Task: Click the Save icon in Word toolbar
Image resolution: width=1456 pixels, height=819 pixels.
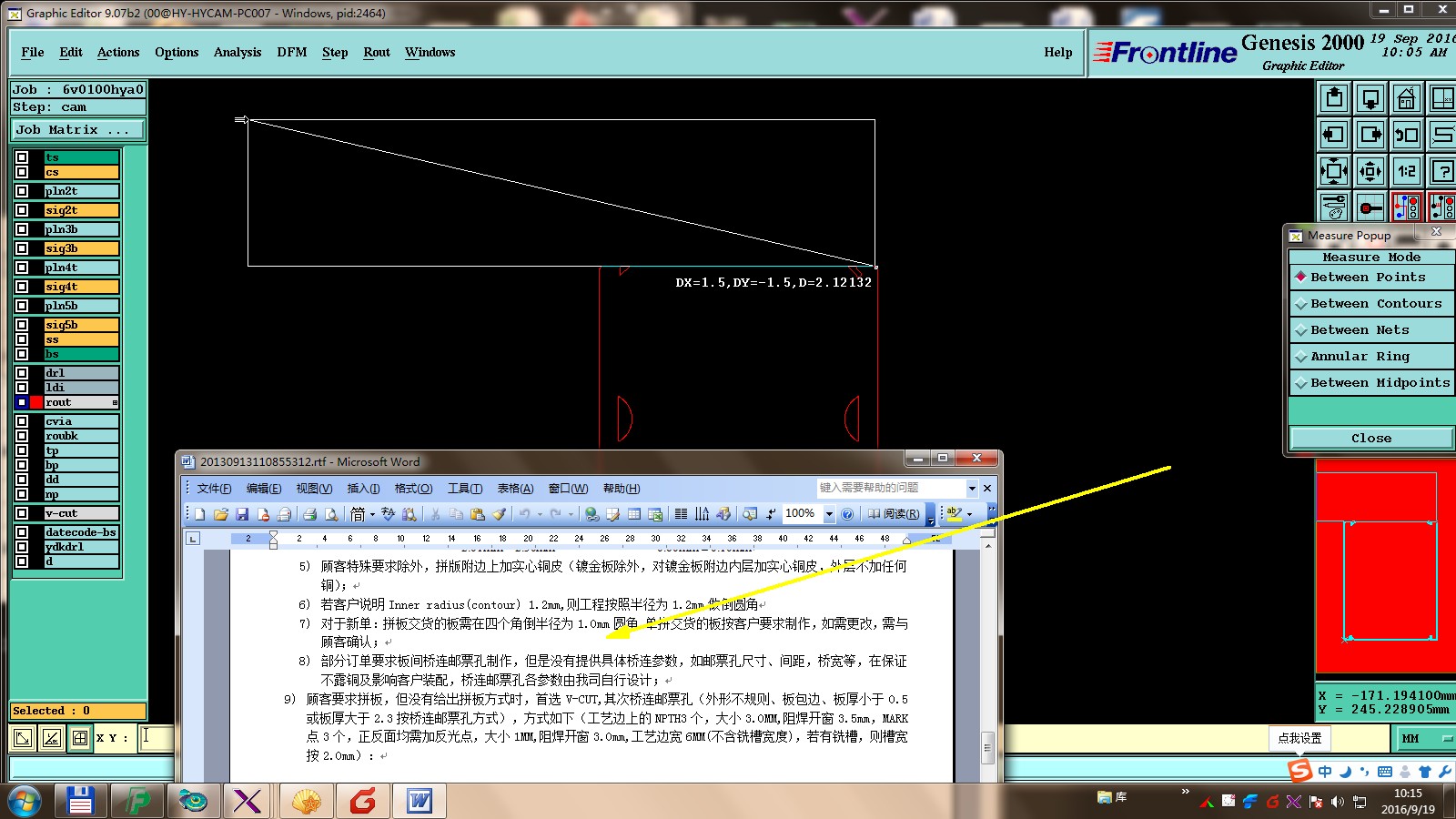Action: click(242, 514)
